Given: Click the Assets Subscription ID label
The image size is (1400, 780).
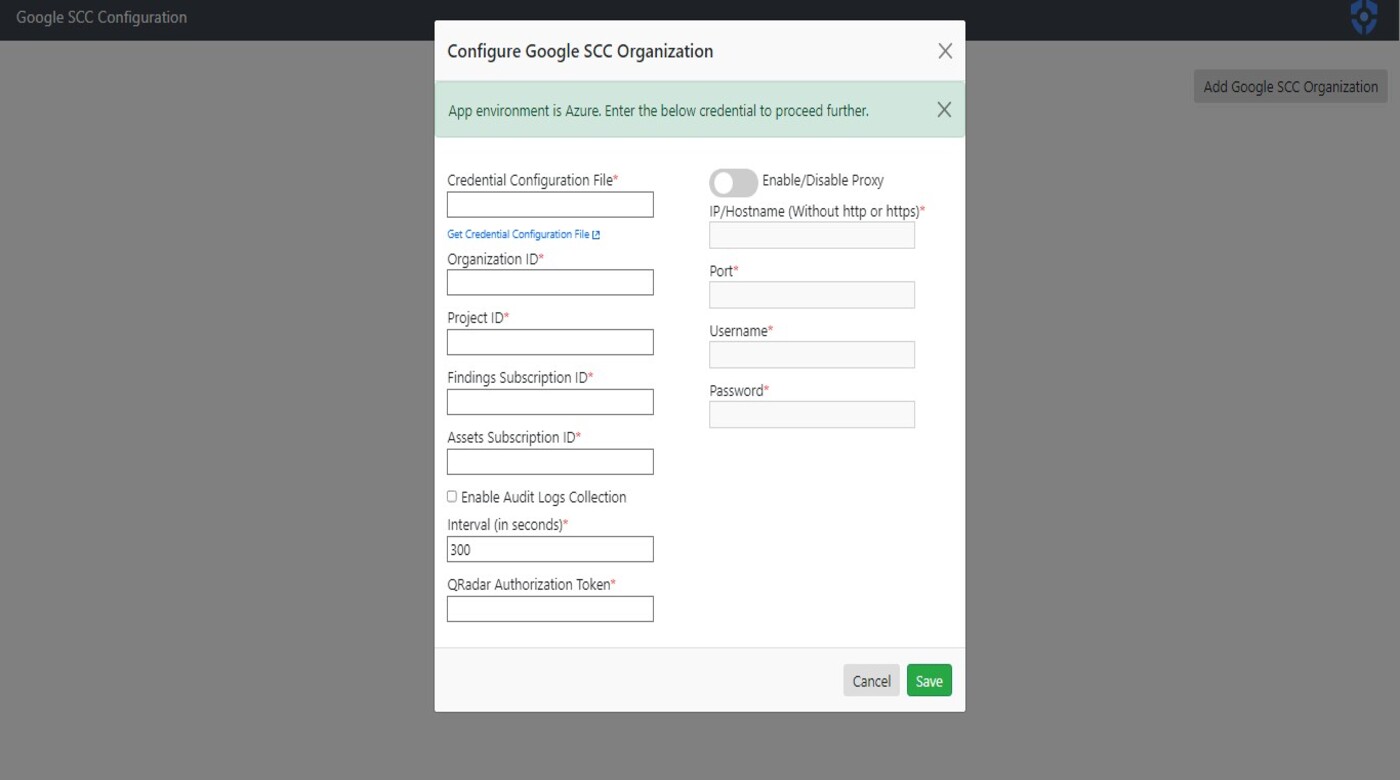Looking at the screenshot, I should tap(514, 438).
